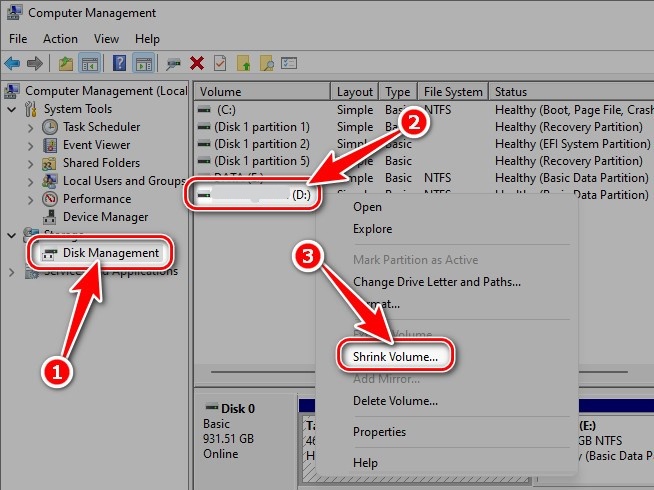Expand Local Users and Groups node
The image size is (654, 490).
[x=31, y=181]
